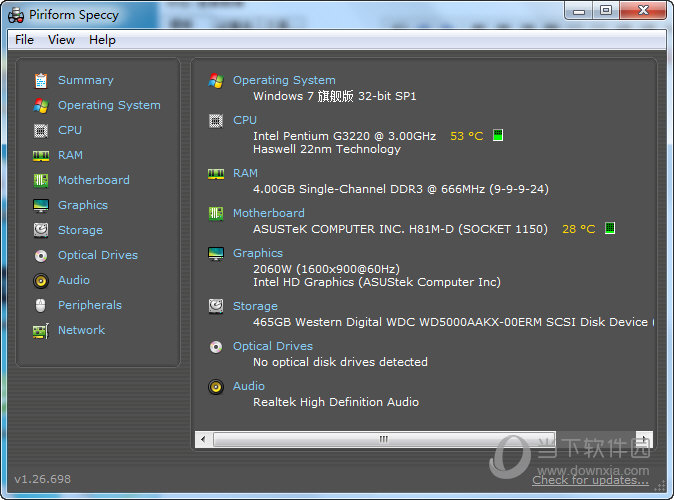This screenshot has width=674, height=500.
Task: Click the Realtek High Definition Audio text
Action: click(336, 402)
